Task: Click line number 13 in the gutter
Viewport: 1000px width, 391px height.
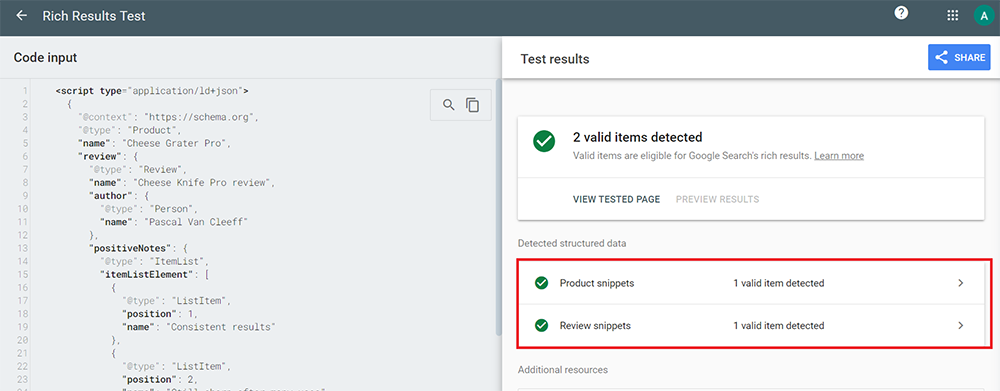Action: 24,248
